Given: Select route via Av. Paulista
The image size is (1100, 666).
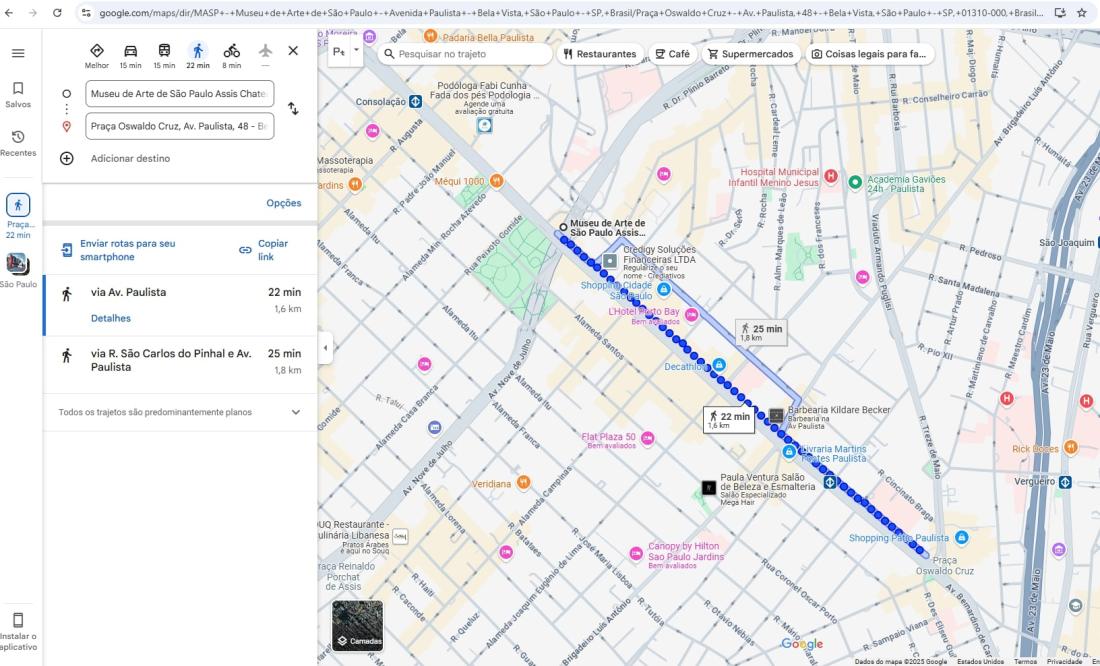Looking at the screenshot, I should point(180,305).
